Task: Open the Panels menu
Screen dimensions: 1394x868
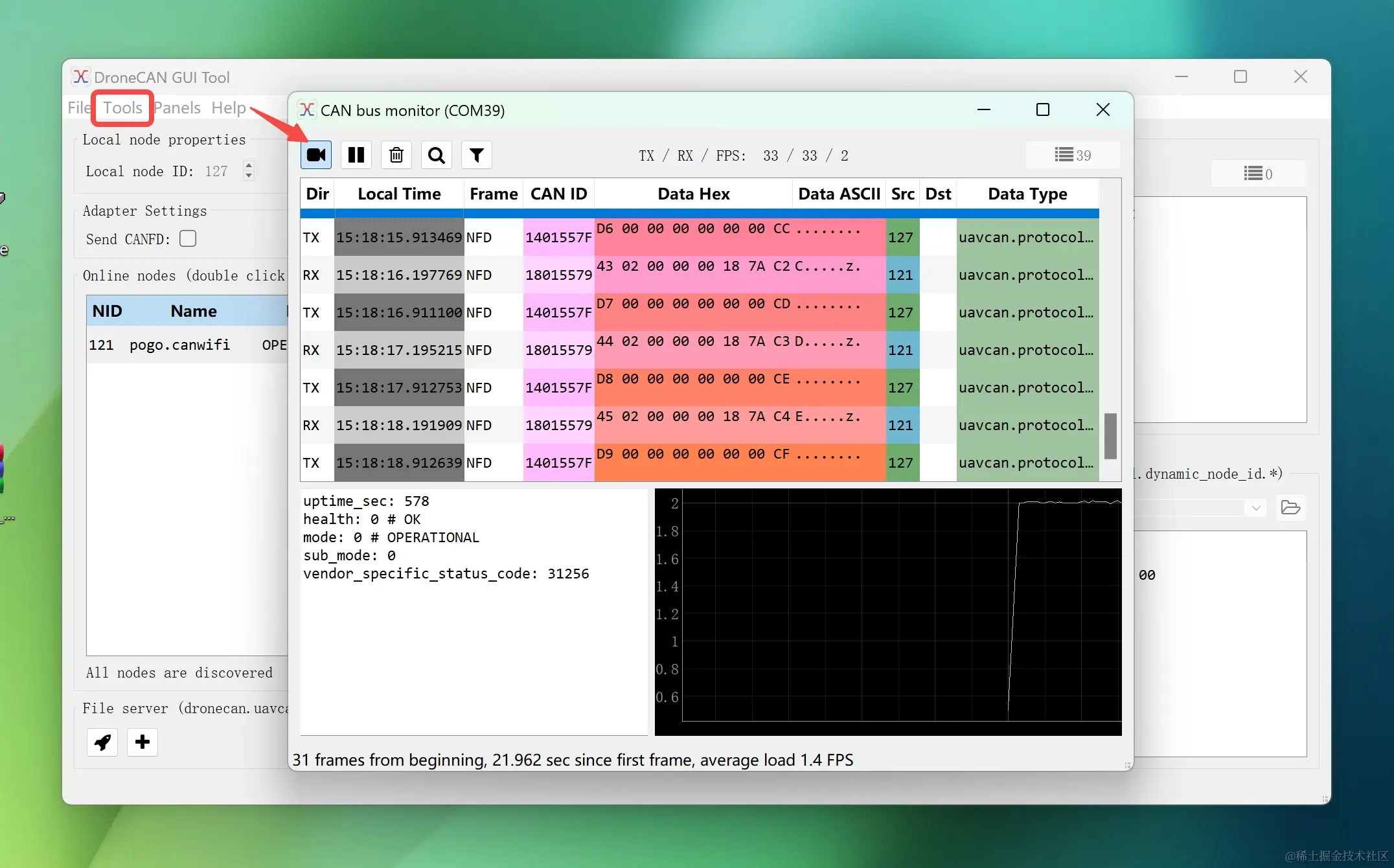Action: 177,108
